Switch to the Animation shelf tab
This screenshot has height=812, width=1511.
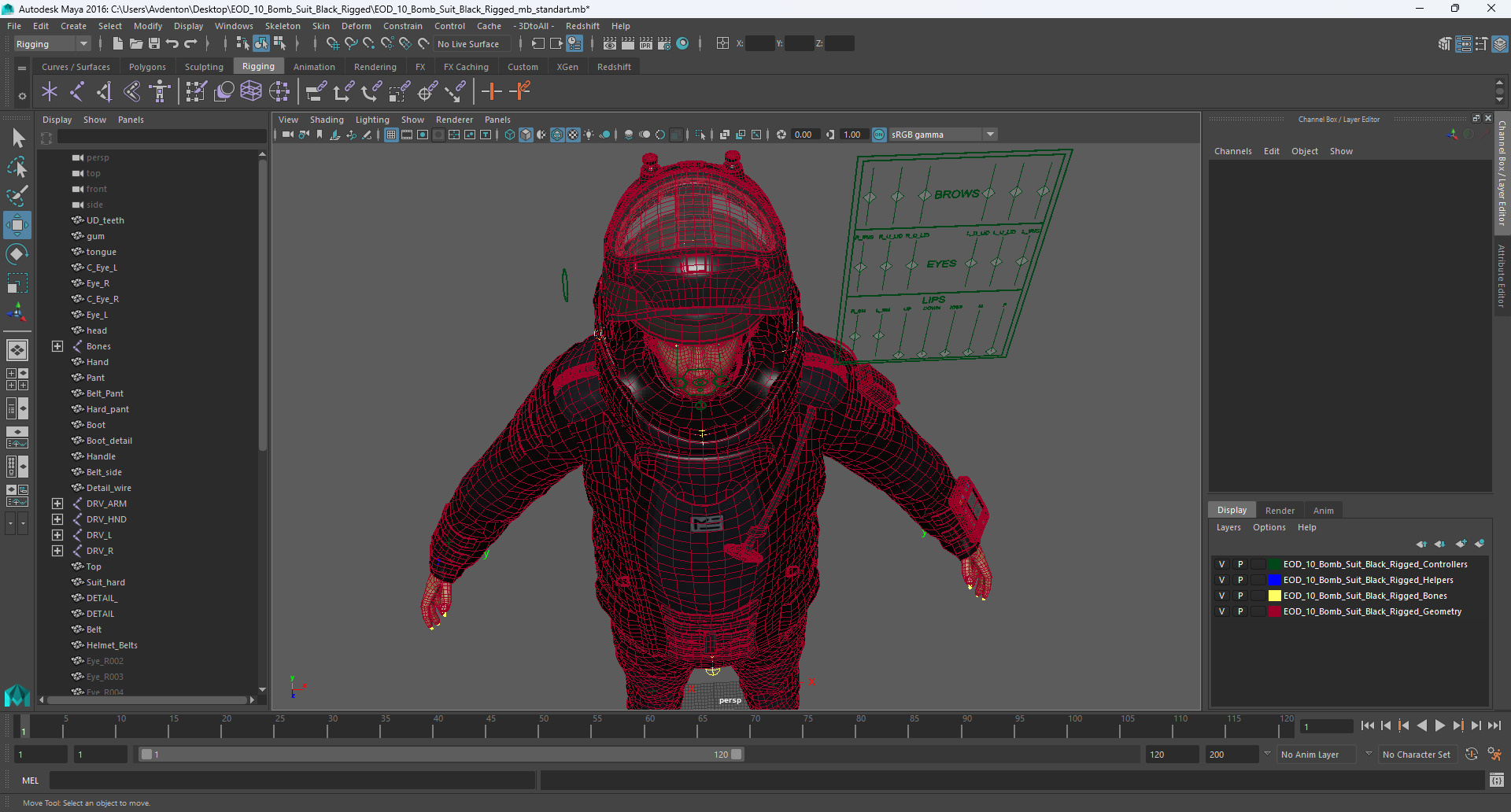click(314, 67)
